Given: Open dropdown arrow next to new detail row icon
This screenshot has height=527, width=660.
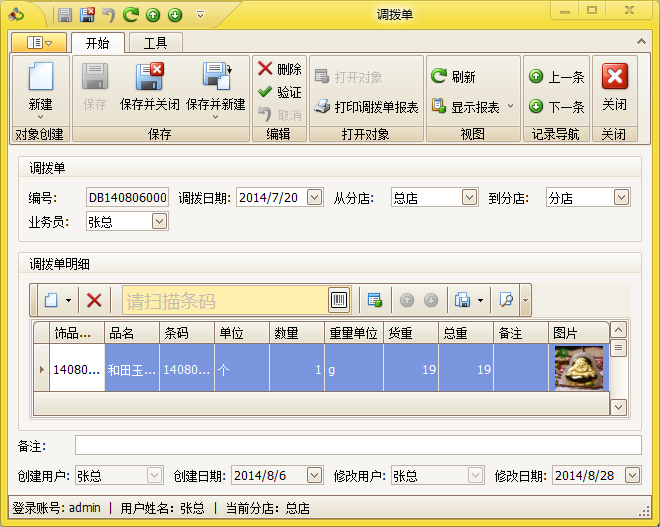Looking at the screenshot, I should point(68,300).
